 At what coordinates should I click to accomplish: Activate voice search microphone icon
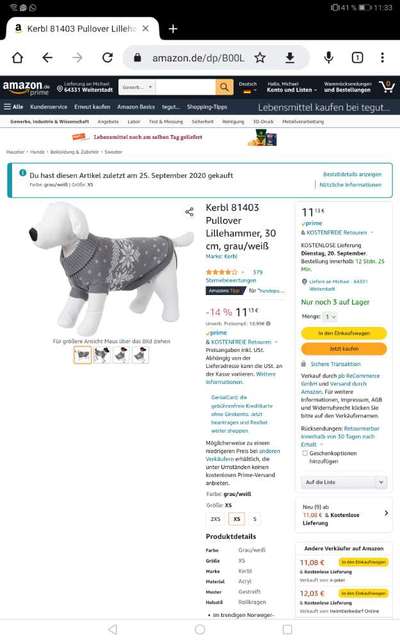click(329, 58)
